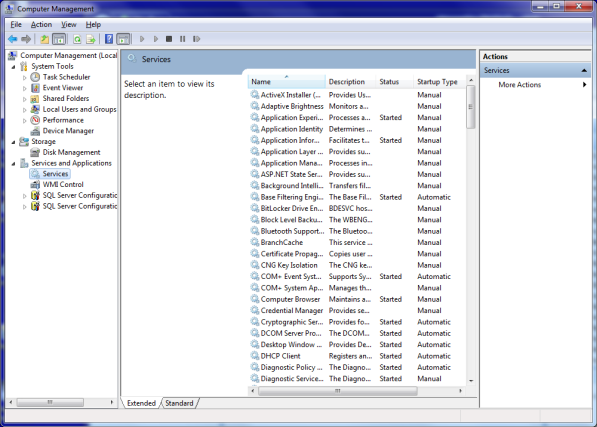
Task: Open Device Manager in the tree
Action: point(68,131)
